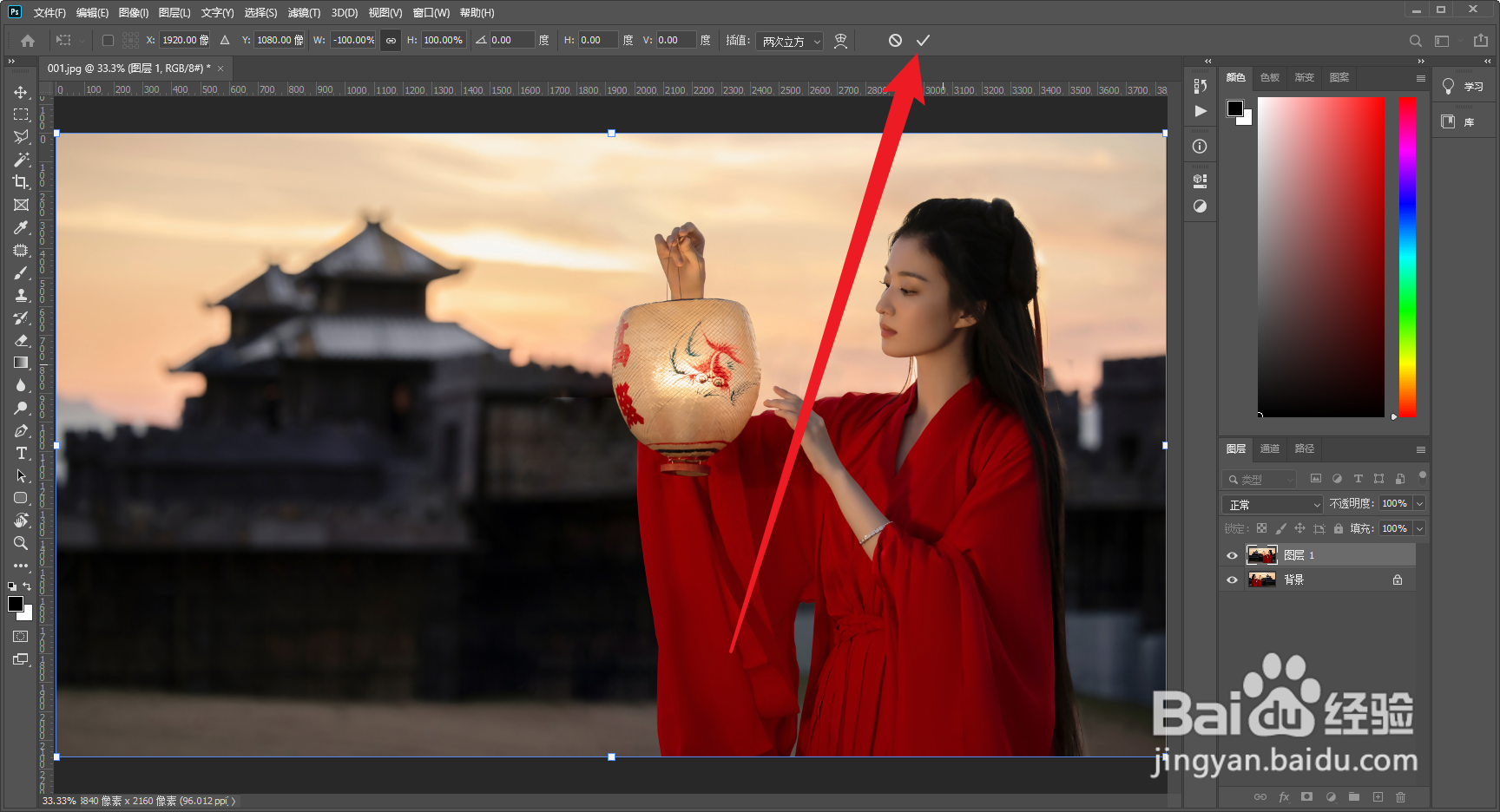Image resolution: width=1500 pixels, height=812 pixels.
Task: Select the Clone Stamp tool
Action: pos(21,295)
